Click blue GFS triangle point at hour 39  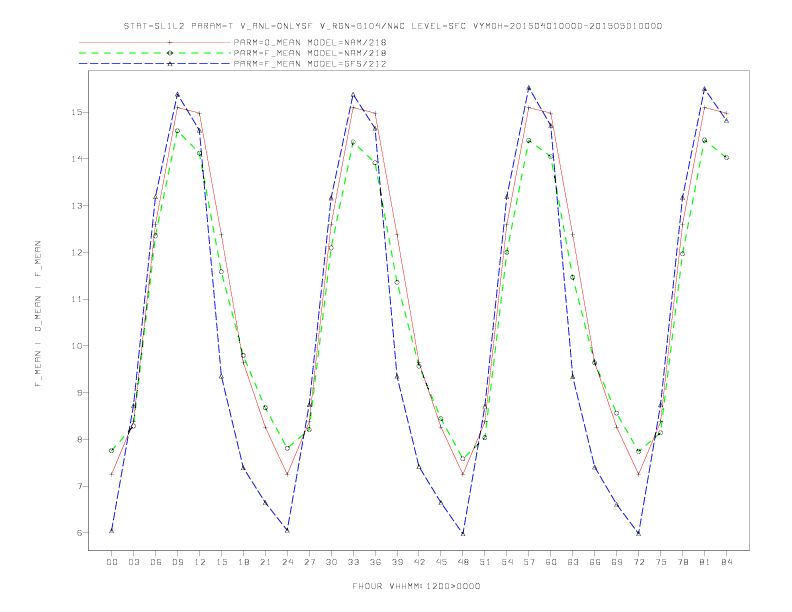[397, 377]
